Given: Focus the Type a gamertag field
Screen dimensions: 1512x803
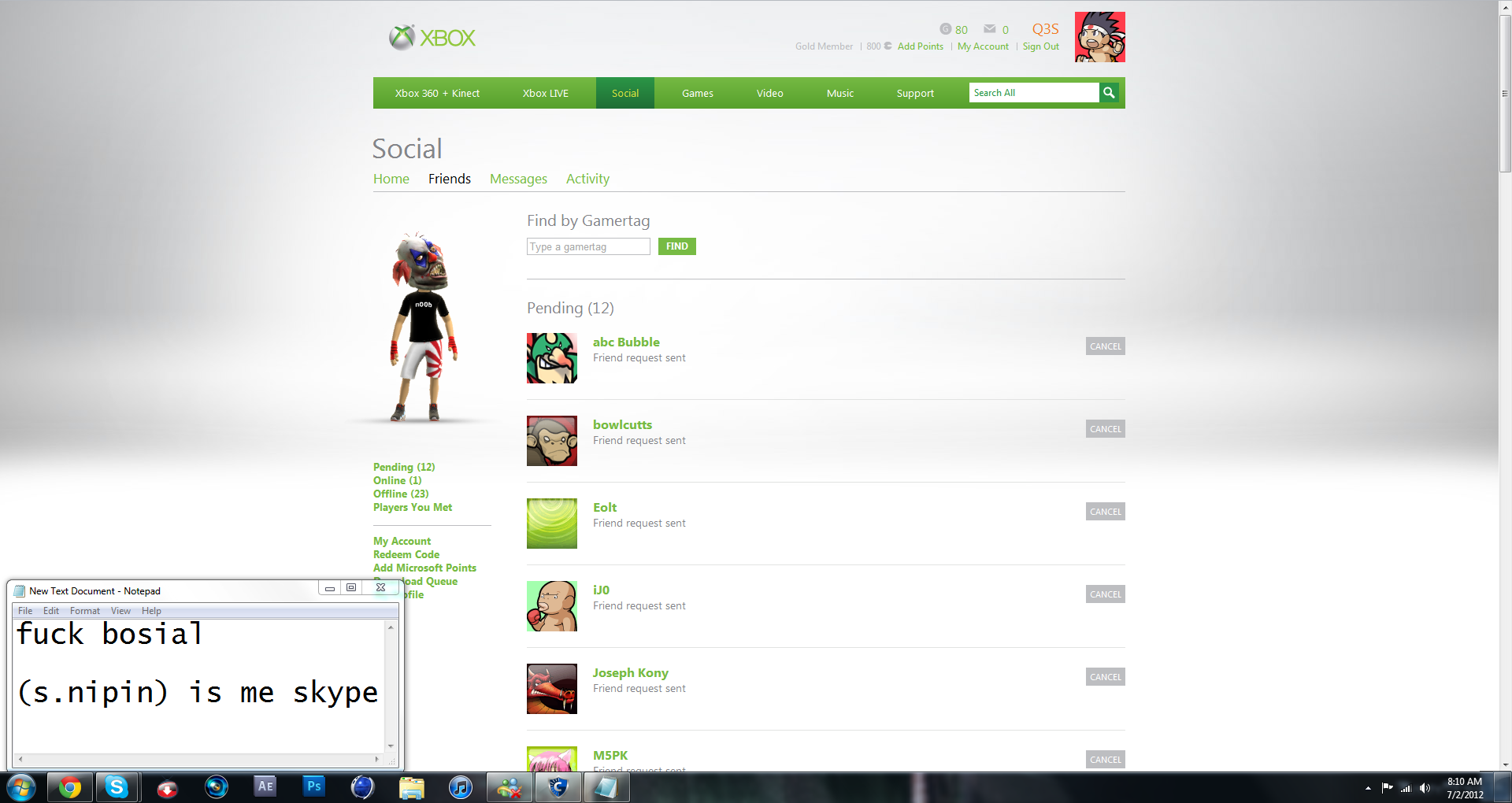Looking at the screenshot, I should pyautogui.click(x=588, y=246).
